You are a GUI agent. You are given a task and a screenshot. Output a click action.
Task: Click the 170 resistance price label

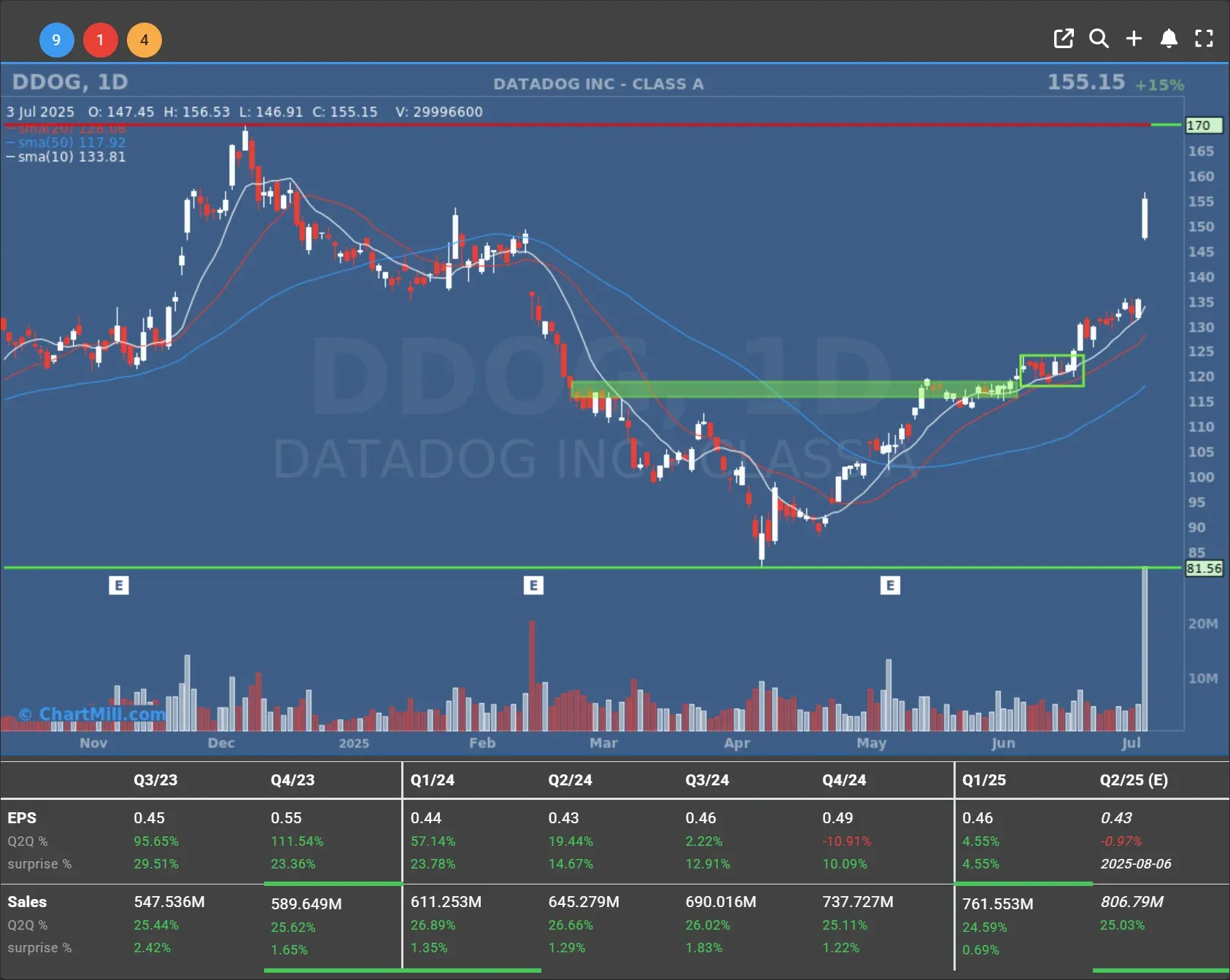pos(1203,125)
